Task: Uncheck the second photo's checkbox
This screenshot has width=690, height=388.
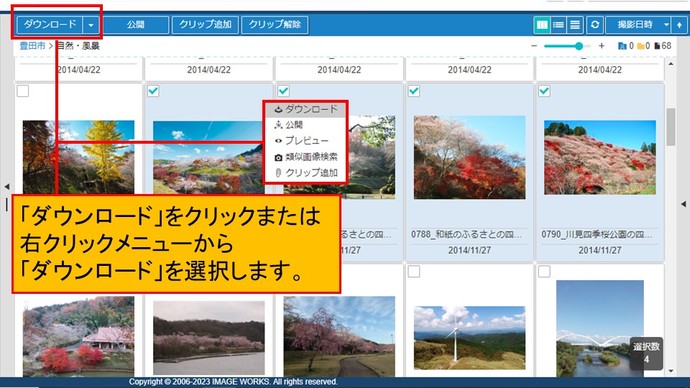Action: [153, 91]
